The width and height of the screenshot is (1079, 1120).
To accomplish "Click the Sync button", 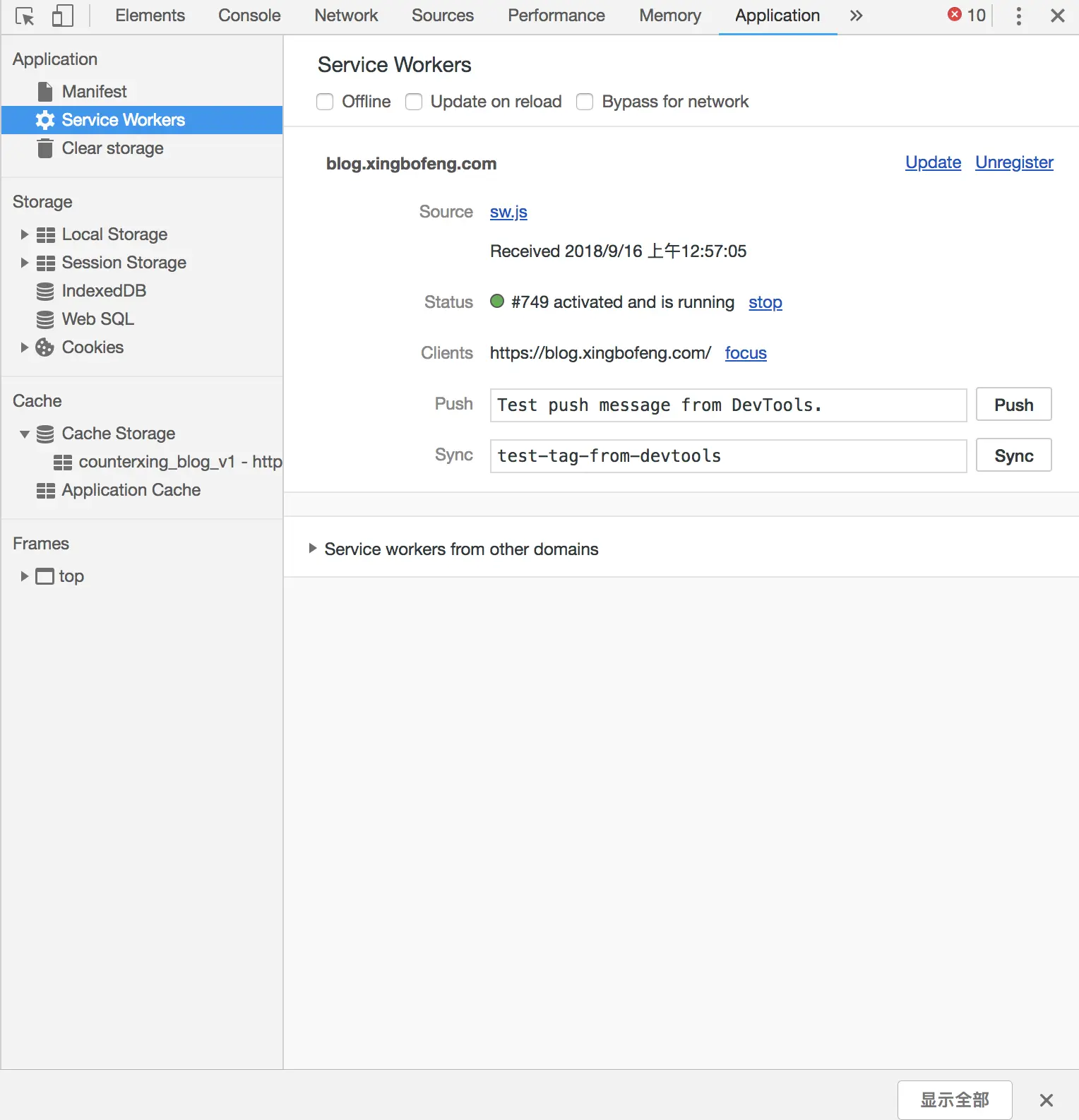I will [1014, 455].
